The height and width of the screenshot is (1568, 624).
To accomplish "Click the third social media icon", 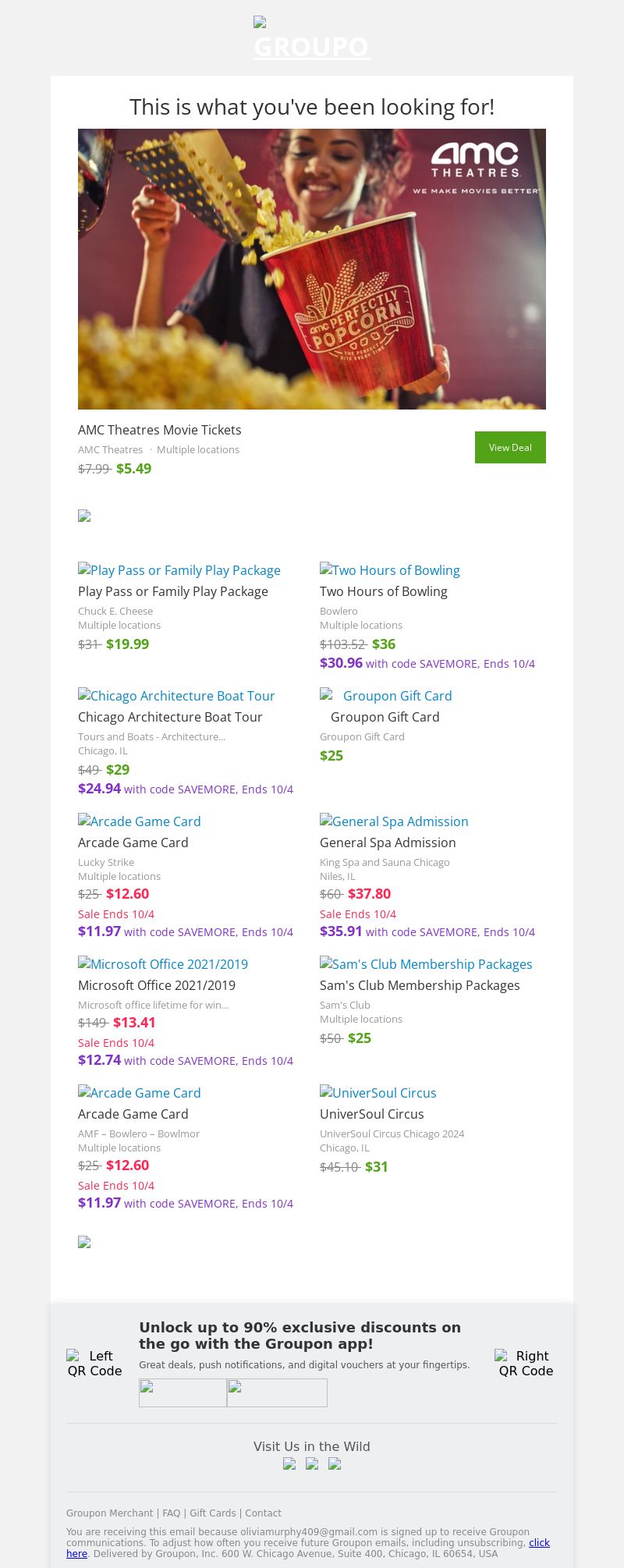I will tap(335, 1464).
